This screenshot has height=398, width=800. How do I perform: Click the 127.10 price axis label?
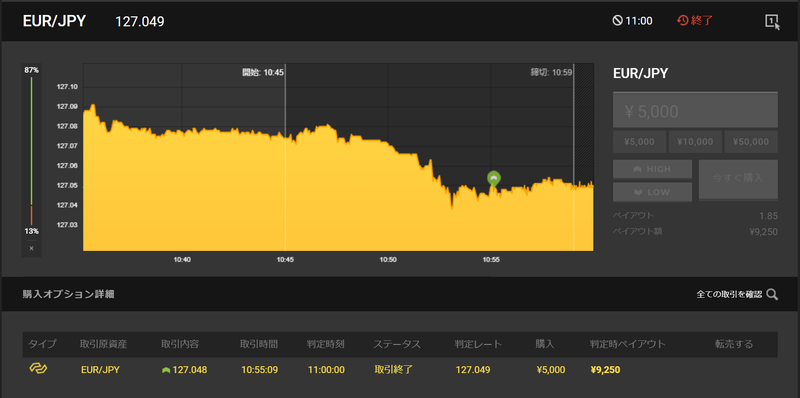click(67, 87)
